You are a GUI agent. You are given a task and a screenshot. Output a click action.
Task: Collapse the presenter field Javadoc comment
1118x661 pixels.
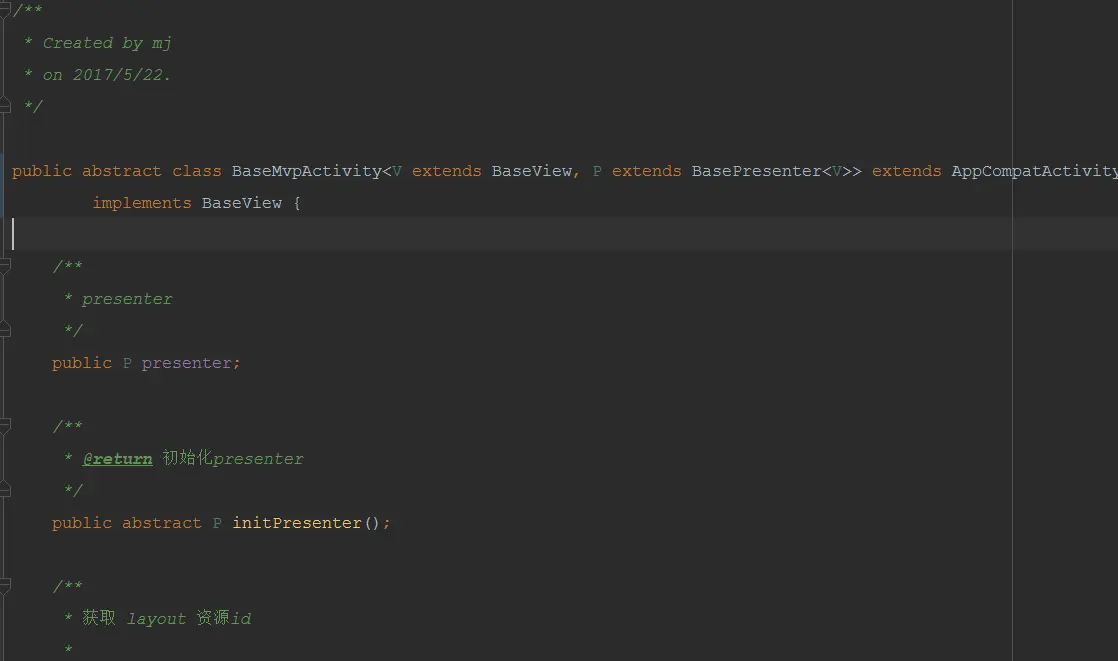pos(5,266)
